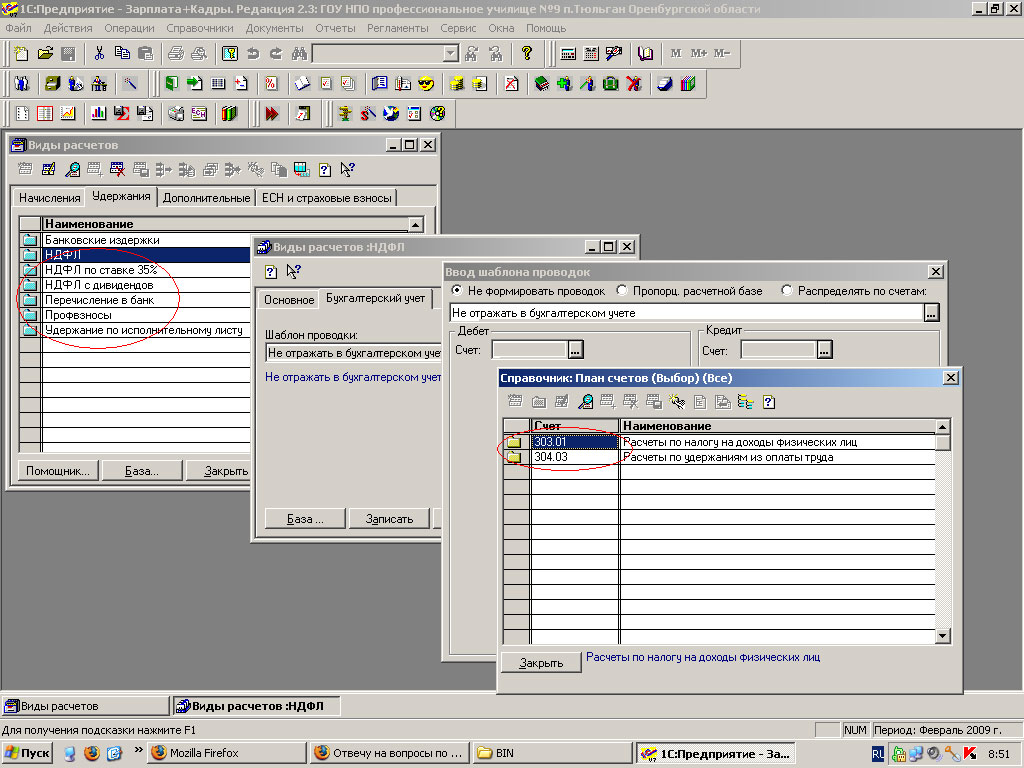Click the double red arrows toolbar icon
Image resolution: width=1024 pixels, height=768 pixels.
click(x=271, y=113)
